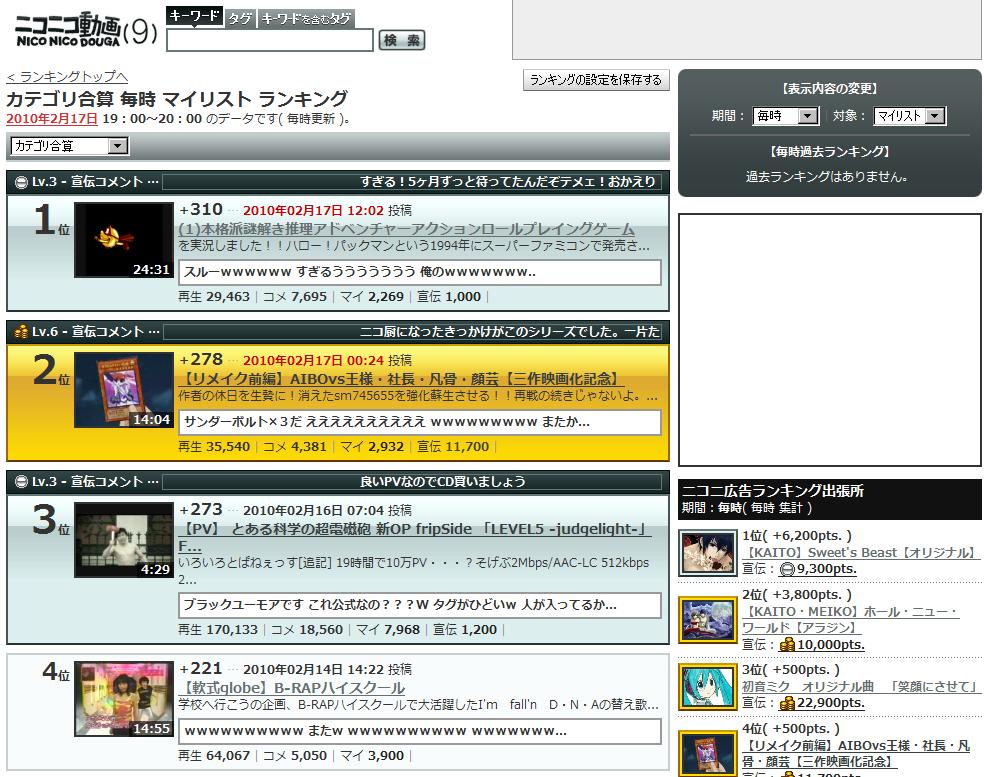This screenshot has height=777, width=984.
Task: Click the rank 3 stat マイ 7,968
Action: point(388,630)
